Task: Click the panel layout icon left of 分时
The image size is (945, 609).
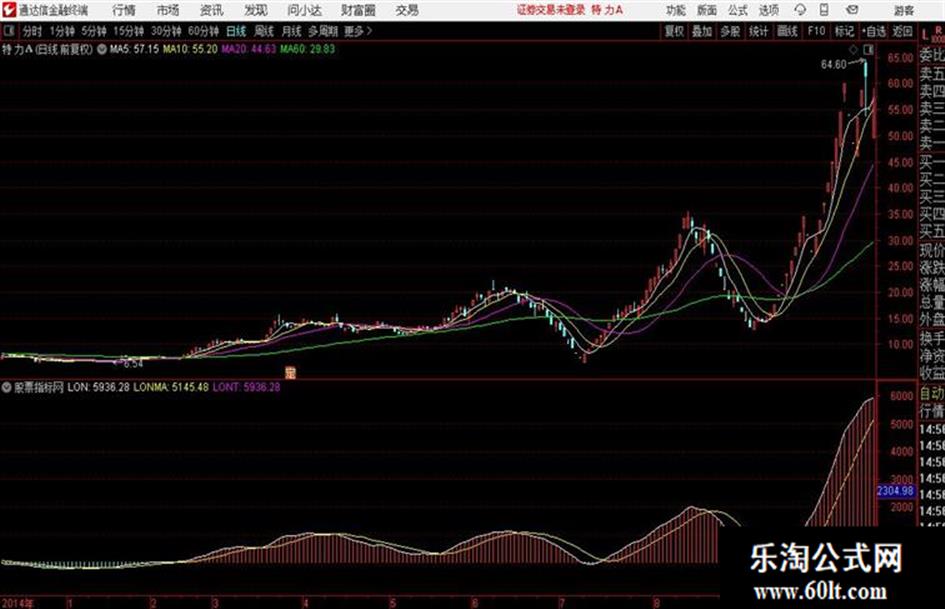Action: pyautogui.click(x=8, y=31)
